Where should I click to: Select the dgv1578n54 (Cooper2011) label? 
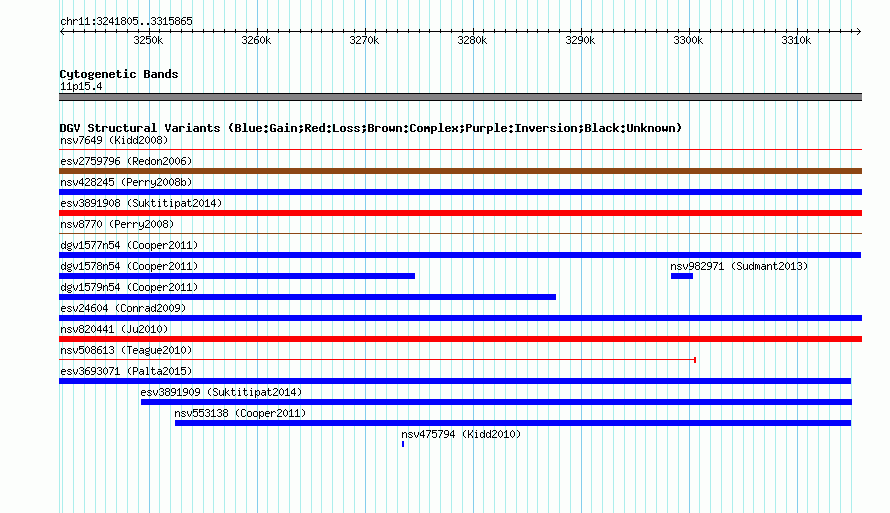click(129, 266)
